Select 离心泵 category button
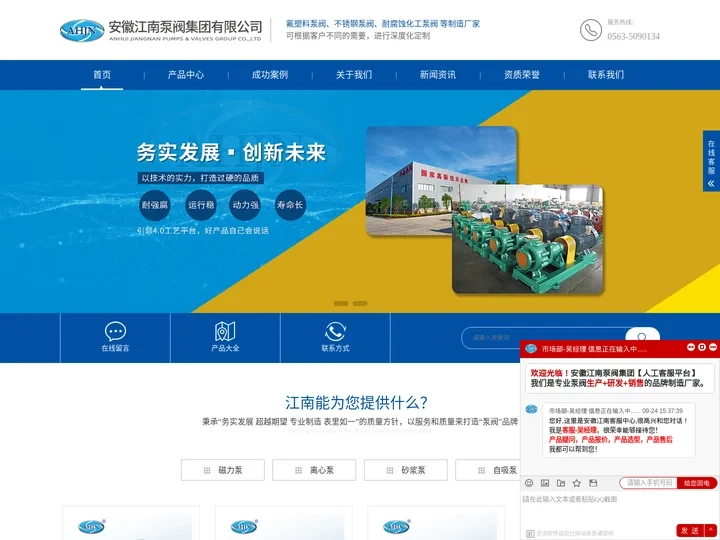The image size is (720, 540). click(314, 470)
